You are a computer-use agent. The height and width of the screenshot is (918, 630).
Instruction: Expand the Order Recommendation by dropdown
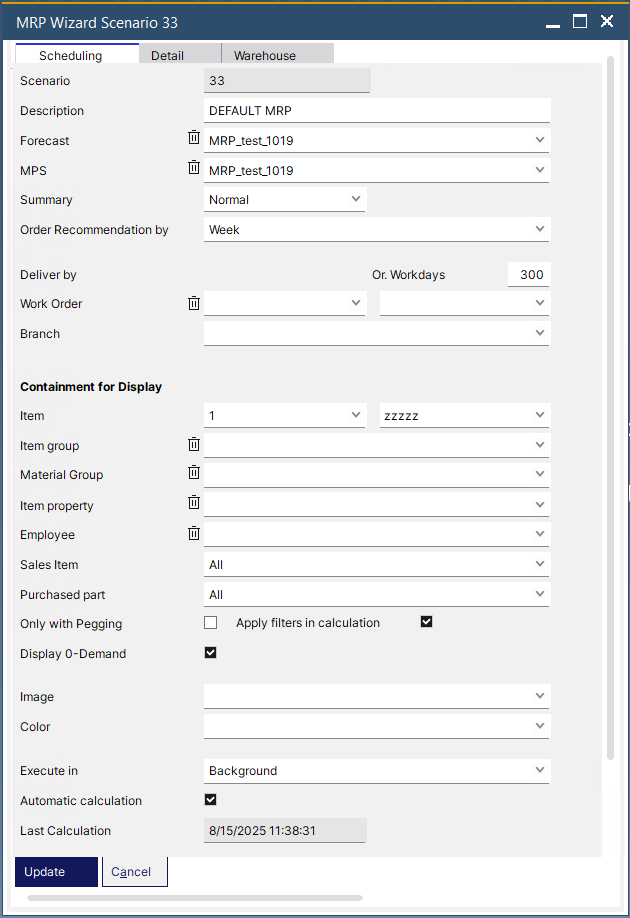point(377,229)
